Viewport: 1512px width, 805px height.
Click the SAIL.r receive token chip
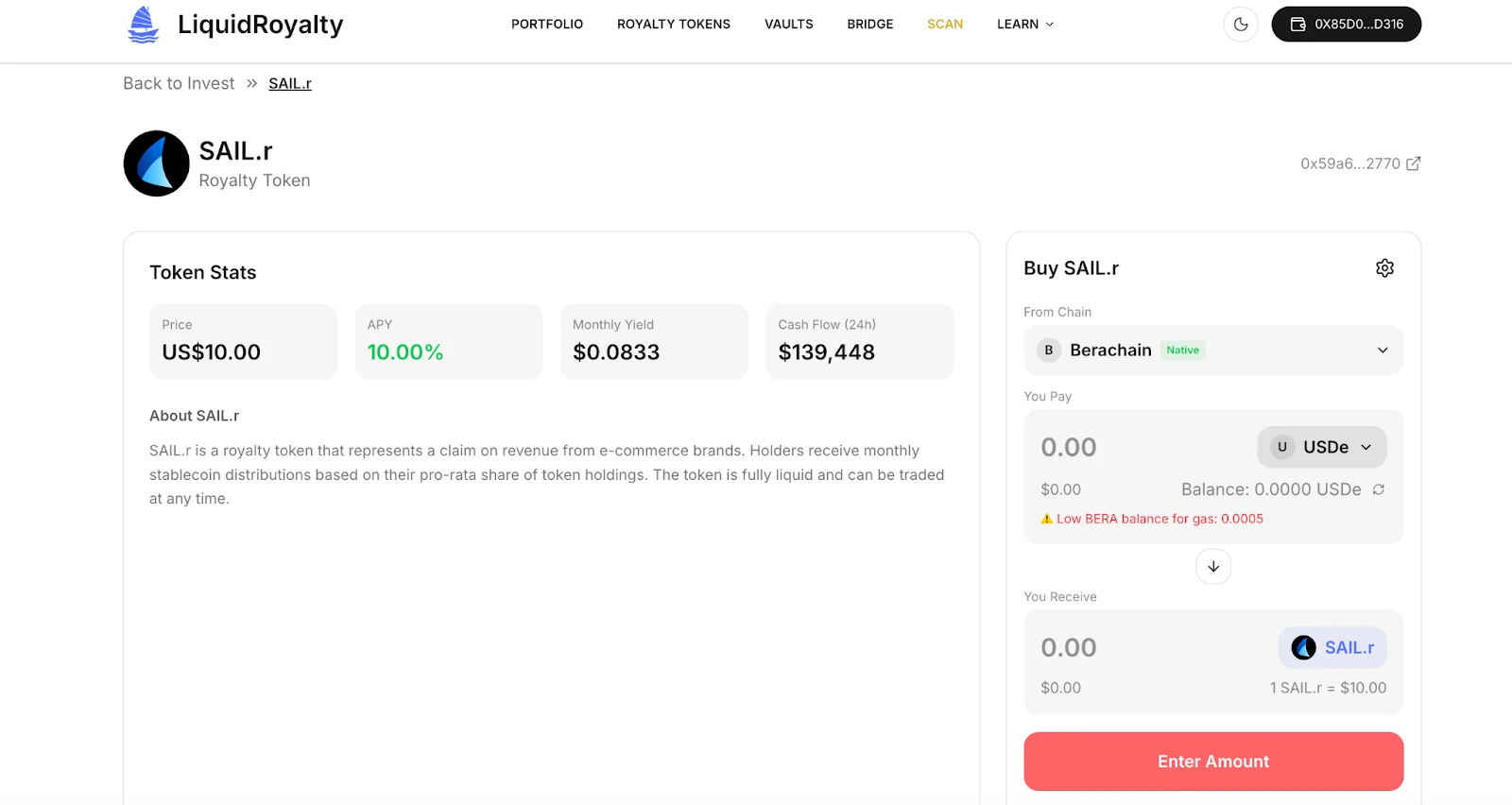[1332, 647]
